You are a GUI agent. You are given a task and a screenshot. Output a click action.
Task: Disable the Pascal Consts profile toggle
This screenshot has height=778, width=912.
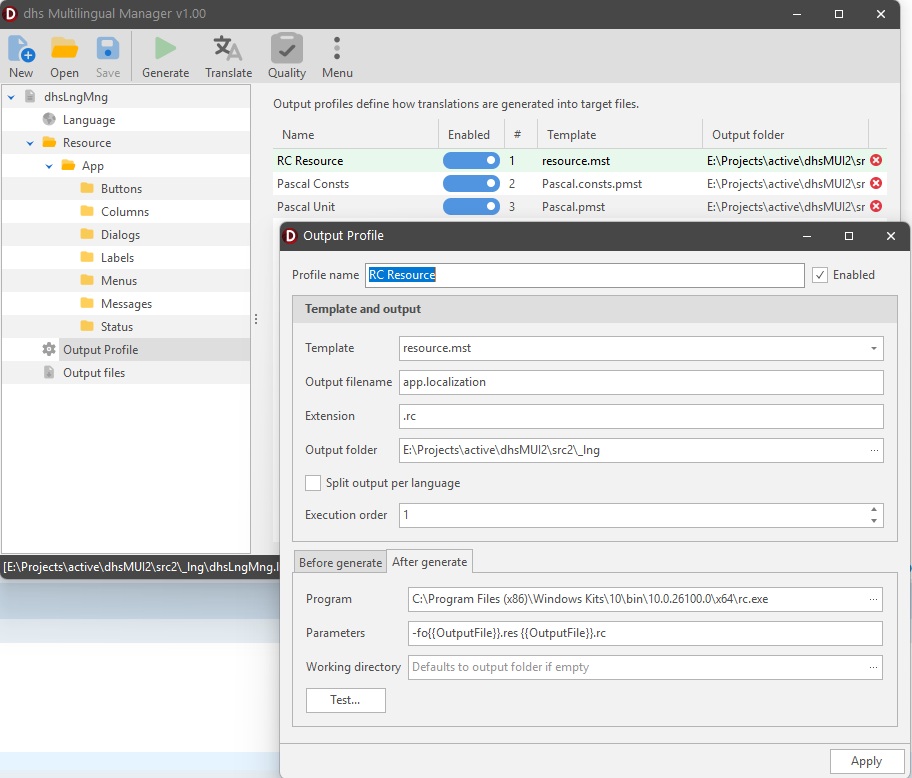[471, 183]
